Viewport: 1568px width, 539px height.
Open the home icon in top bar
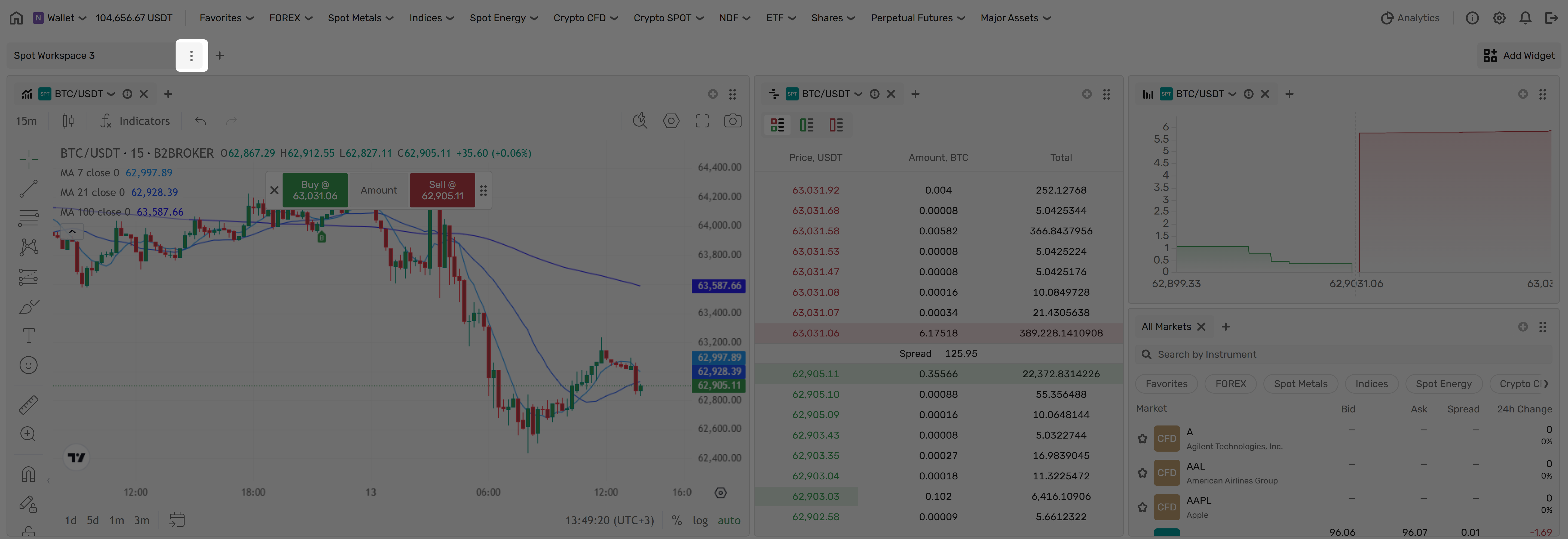coord(16,18)
